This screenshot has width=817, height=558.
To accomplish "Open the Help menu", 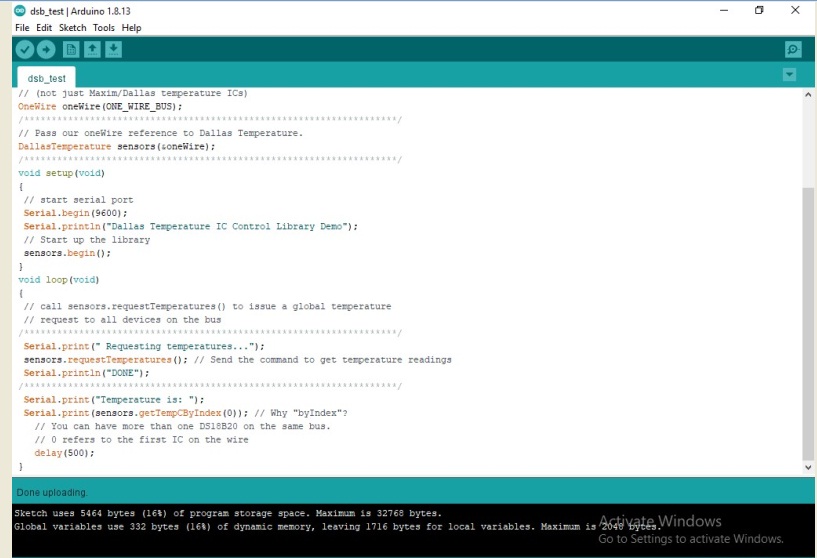I will tap(131, 28).
